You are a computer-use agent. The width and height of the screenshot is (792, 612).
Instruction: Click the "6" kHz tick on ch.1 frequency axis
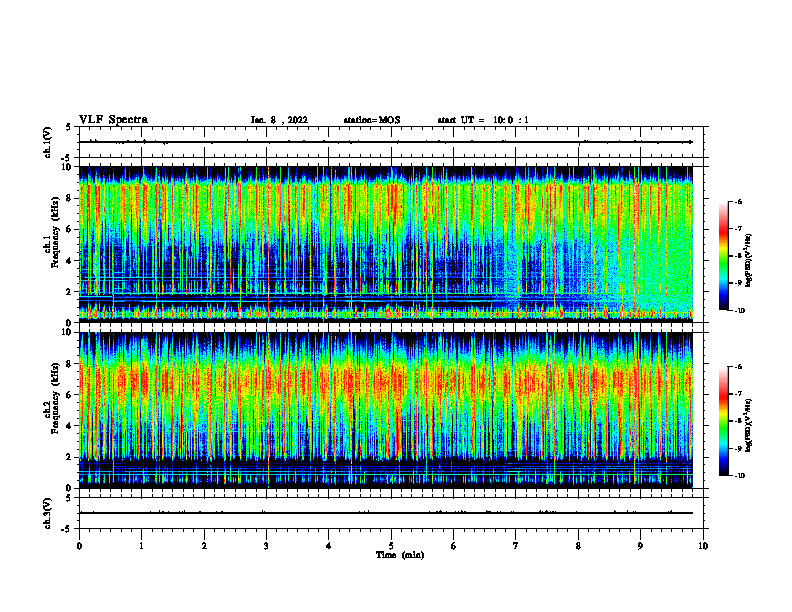click(x=69, y=229)
